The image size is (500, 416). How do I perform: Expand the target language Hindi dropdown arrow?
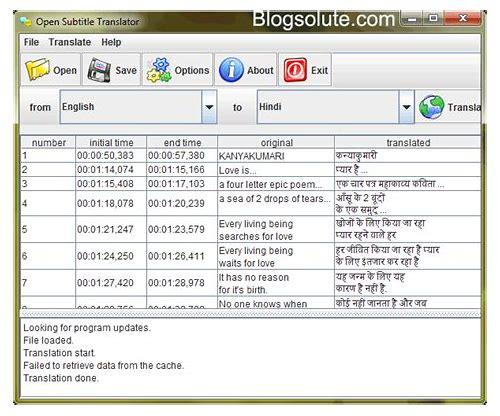tap(406, 107)
